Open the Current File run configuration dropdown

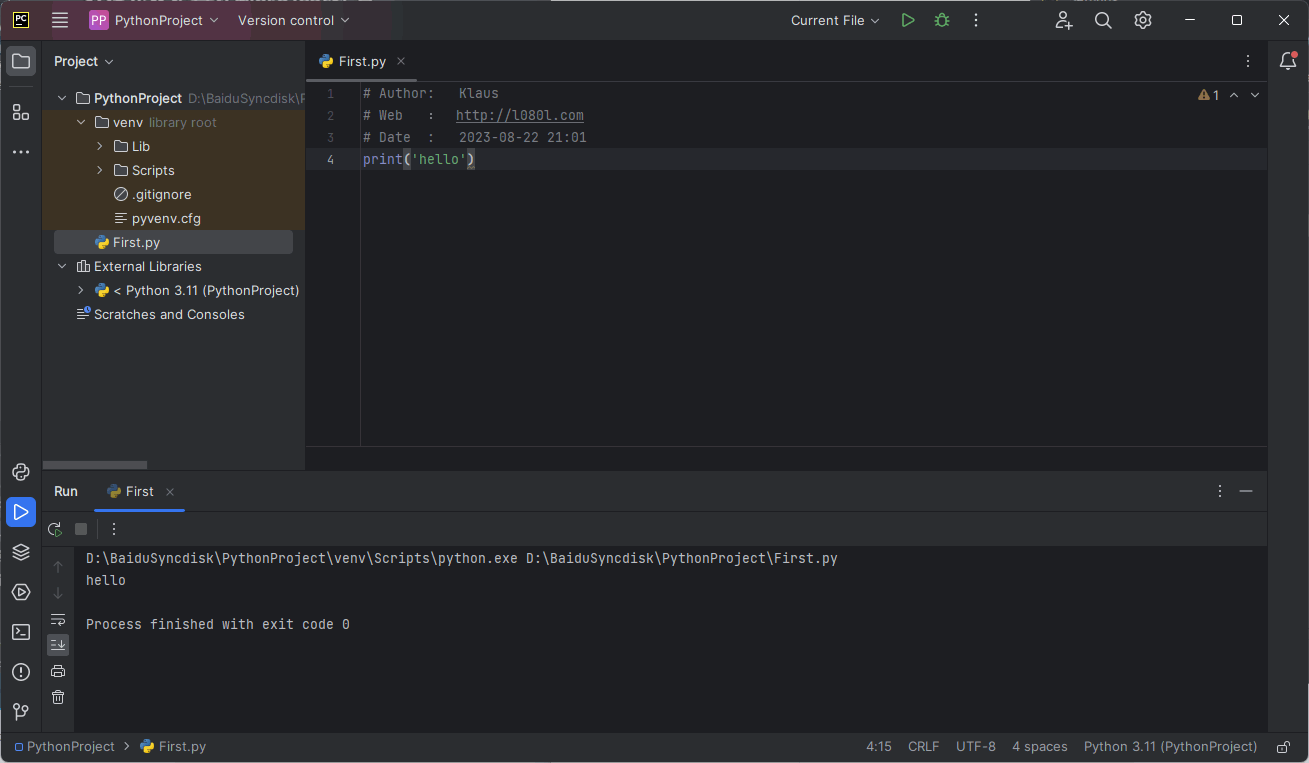coord(835,20)
